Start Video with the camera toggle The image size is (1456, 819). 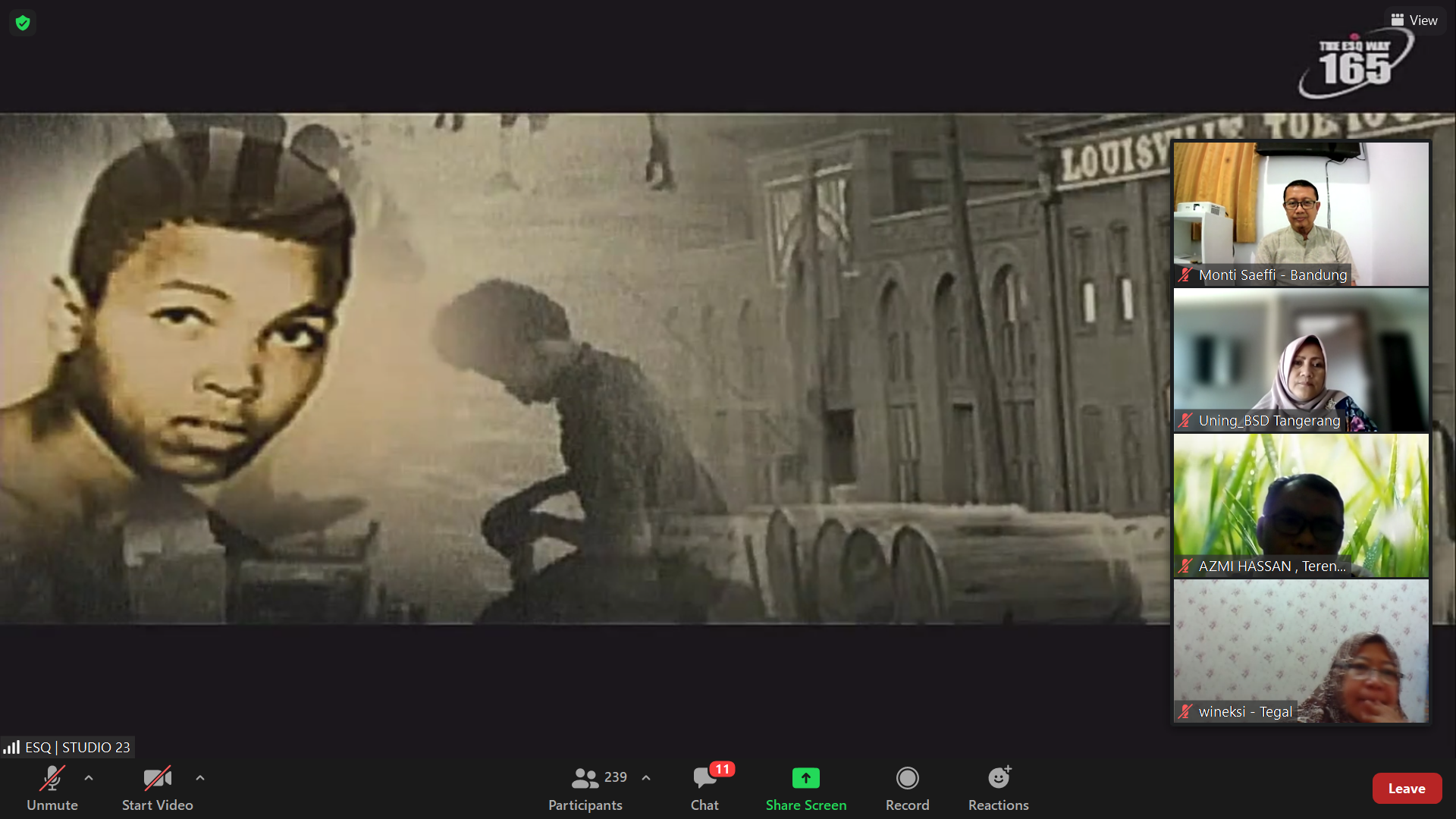pos(157,779)
